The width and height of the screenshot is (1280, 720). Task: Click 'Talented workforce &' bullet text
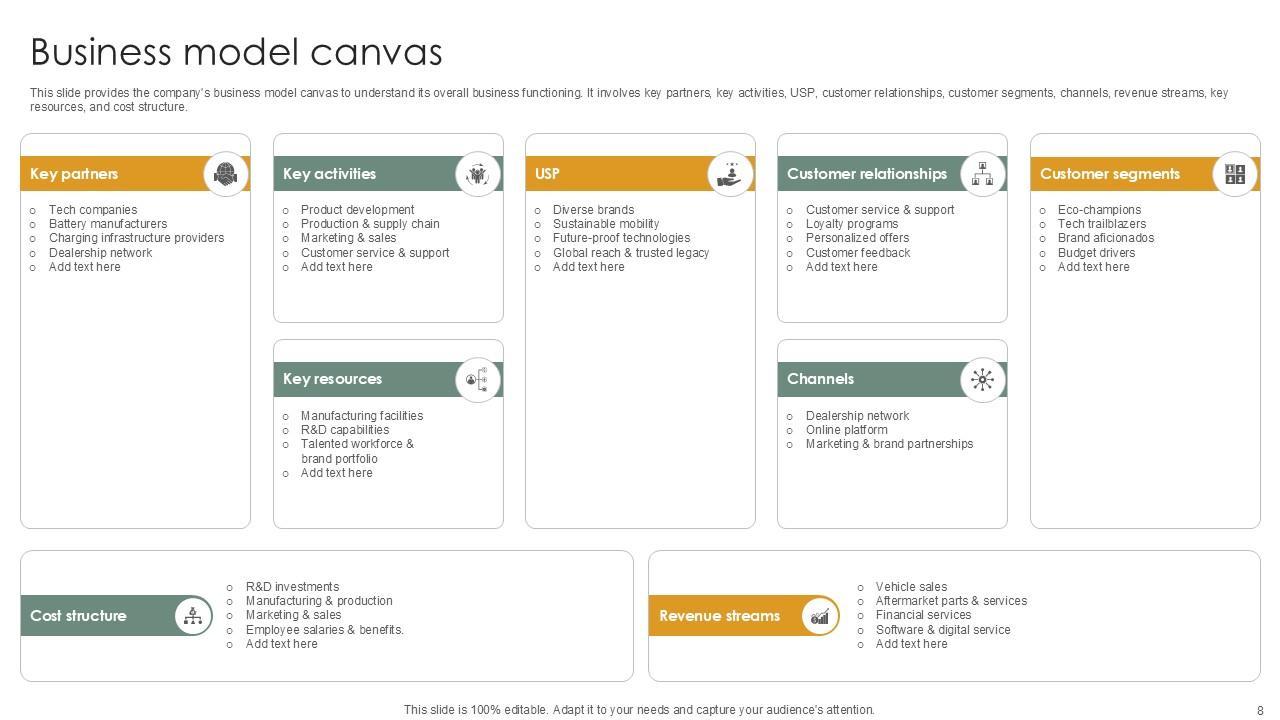(x=357, y=444)
